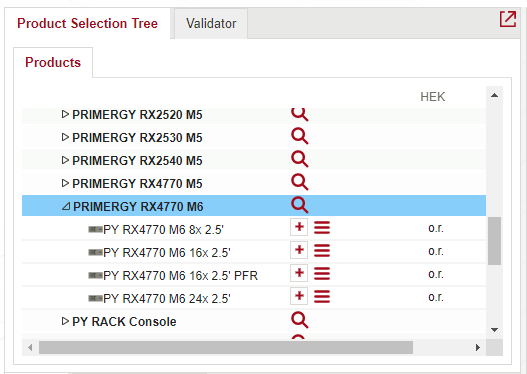Click the HEK column header
The image size is (527, 374).
433,97
